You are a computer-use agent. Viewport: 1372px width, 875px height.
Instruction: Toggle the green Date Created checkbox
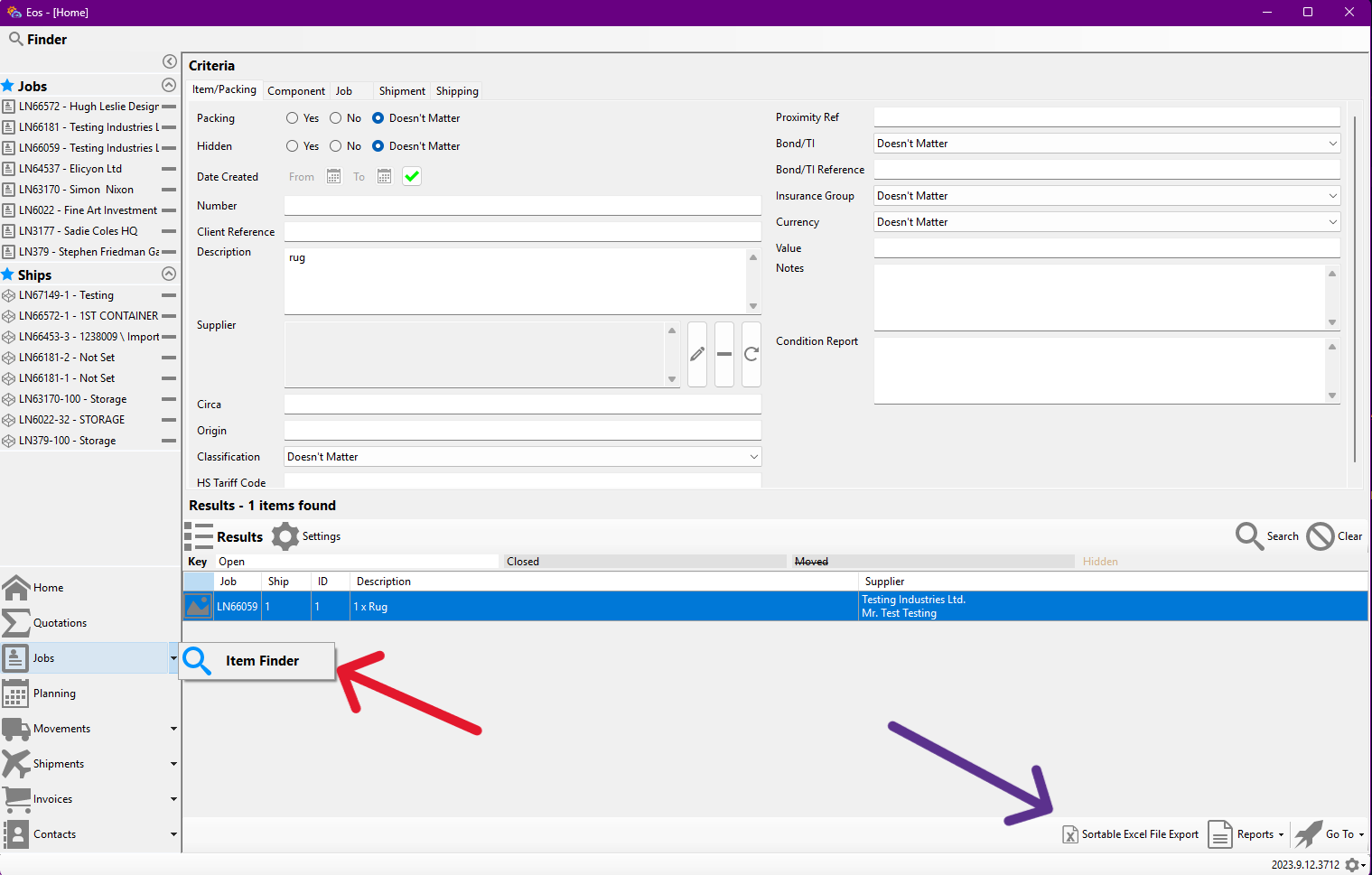click(x=412, y=177)
